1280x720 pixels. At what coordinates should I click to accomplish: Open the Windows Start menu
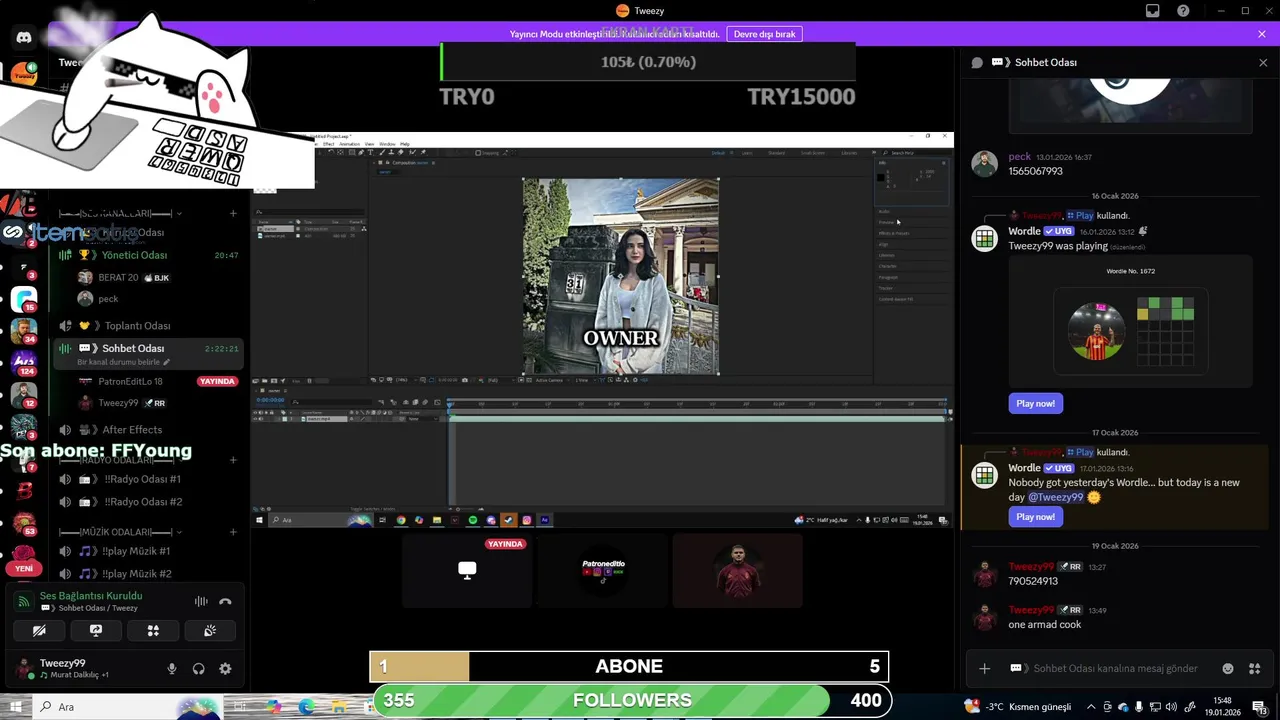[17, 706]
